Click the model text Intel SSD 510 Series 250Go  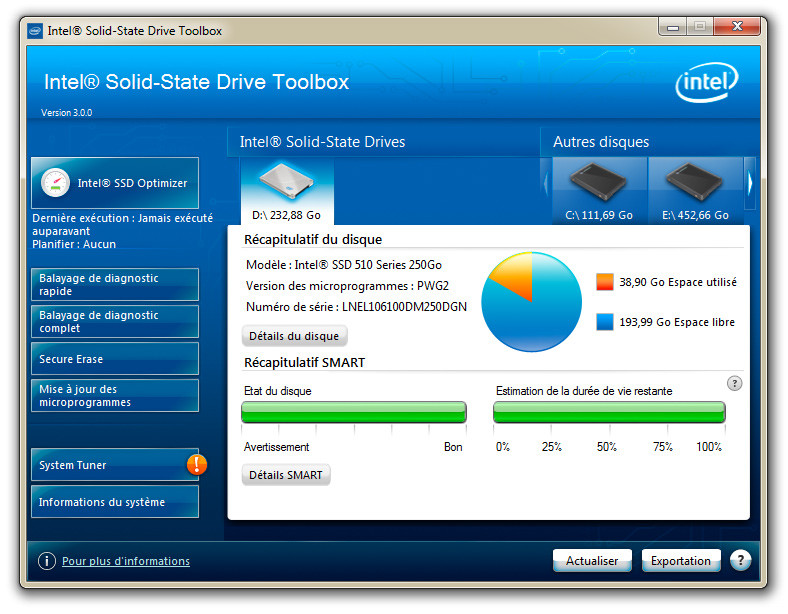[x=368, y=265]
